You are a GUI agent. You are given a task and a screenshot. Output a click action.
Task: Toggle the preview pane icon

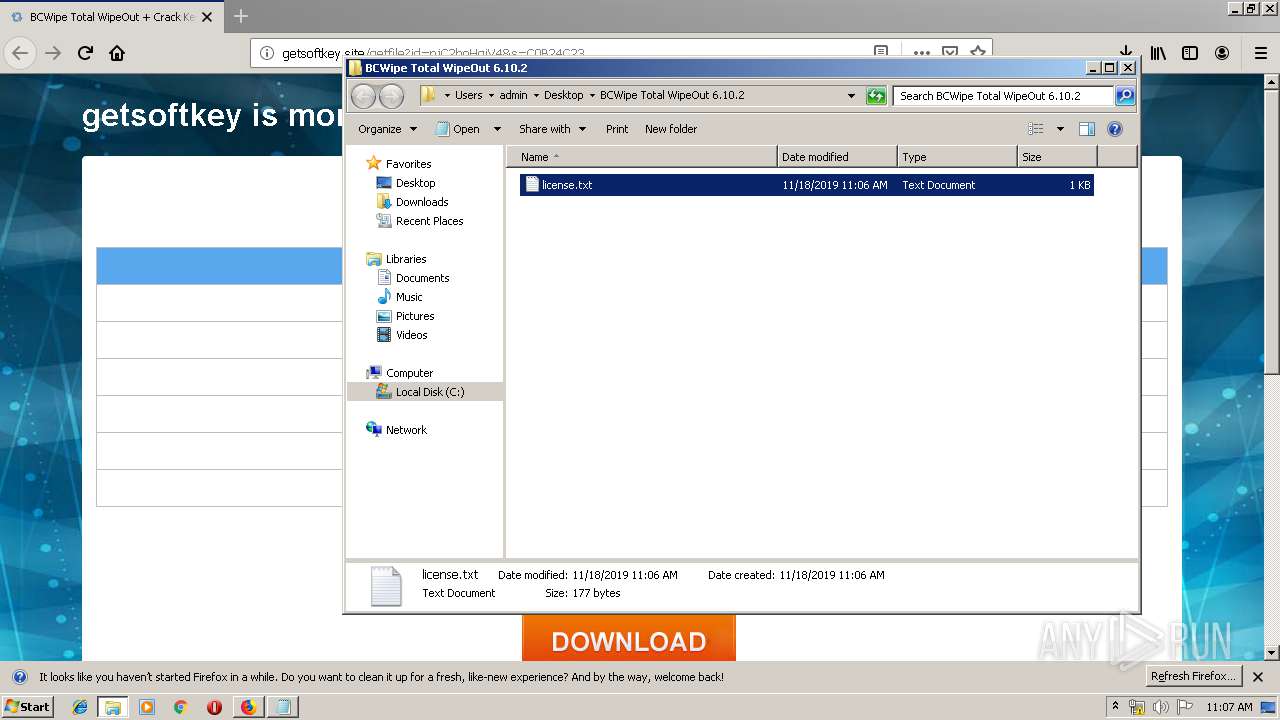click(x=1087, y=129)
